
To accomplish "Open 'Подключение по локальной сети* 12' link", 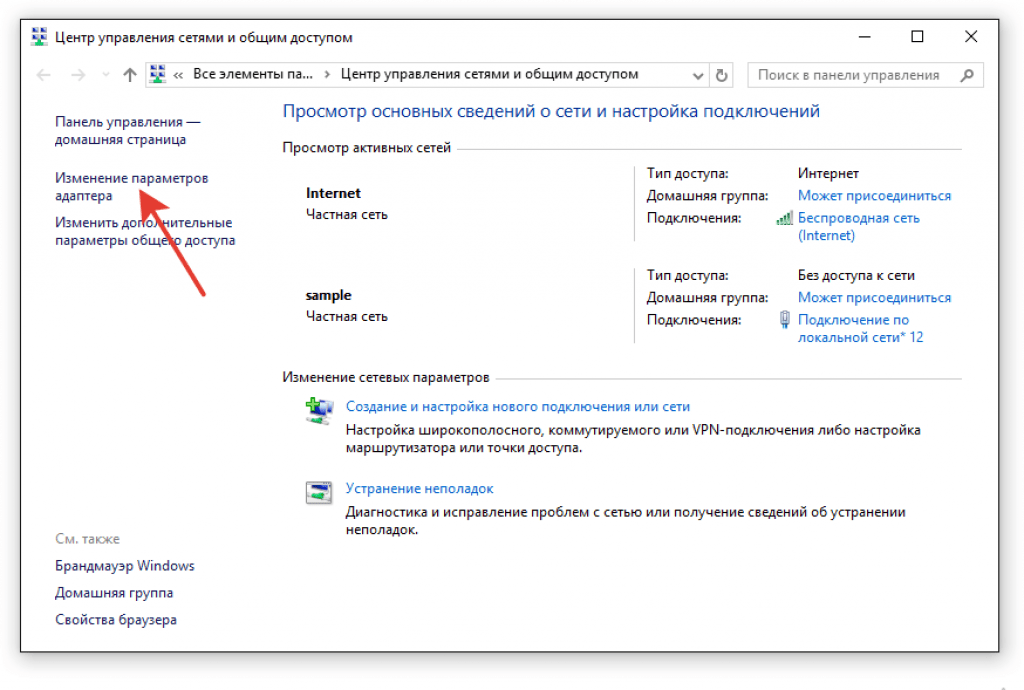I will [860, 328].
